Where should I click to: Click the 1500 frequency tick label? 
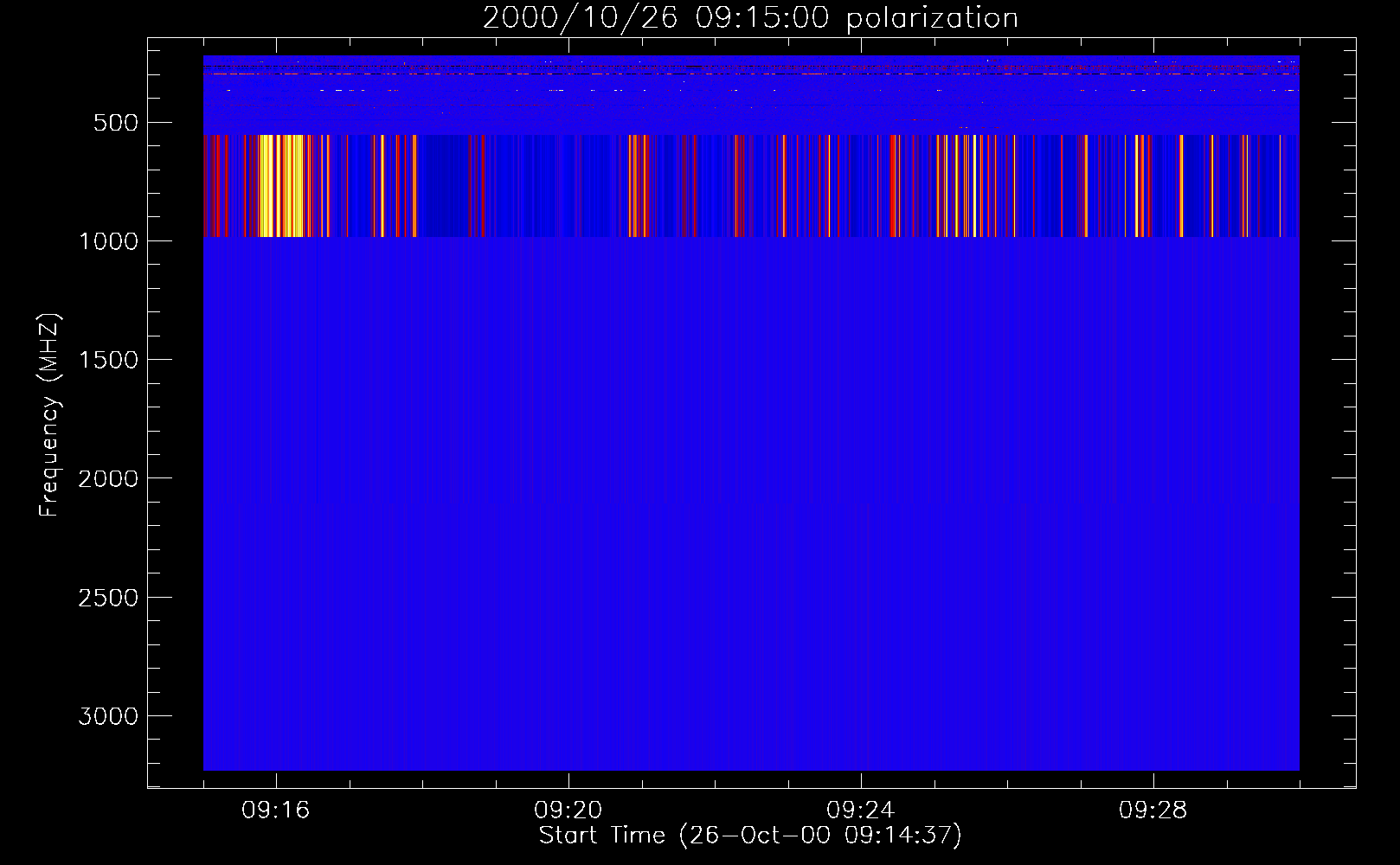point(108,360)
